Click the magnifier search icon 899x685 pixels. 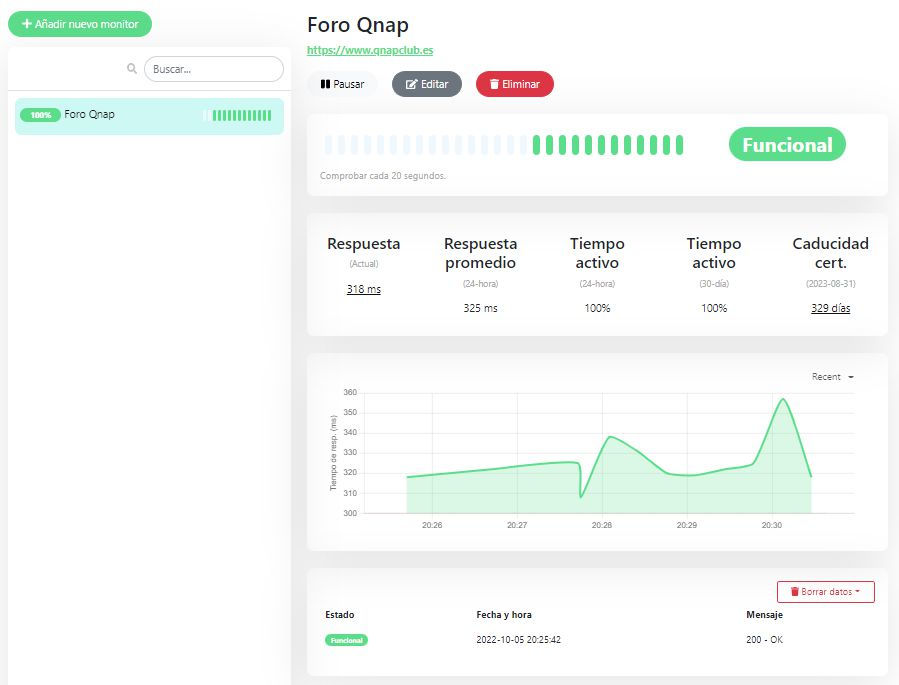(131, 69)
